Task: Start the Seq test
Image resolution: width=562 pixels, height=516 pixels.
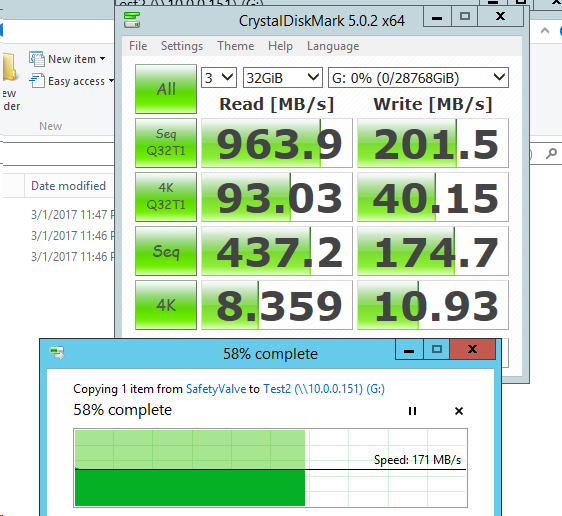Action: pyautogui.click(x=166, y=251)
